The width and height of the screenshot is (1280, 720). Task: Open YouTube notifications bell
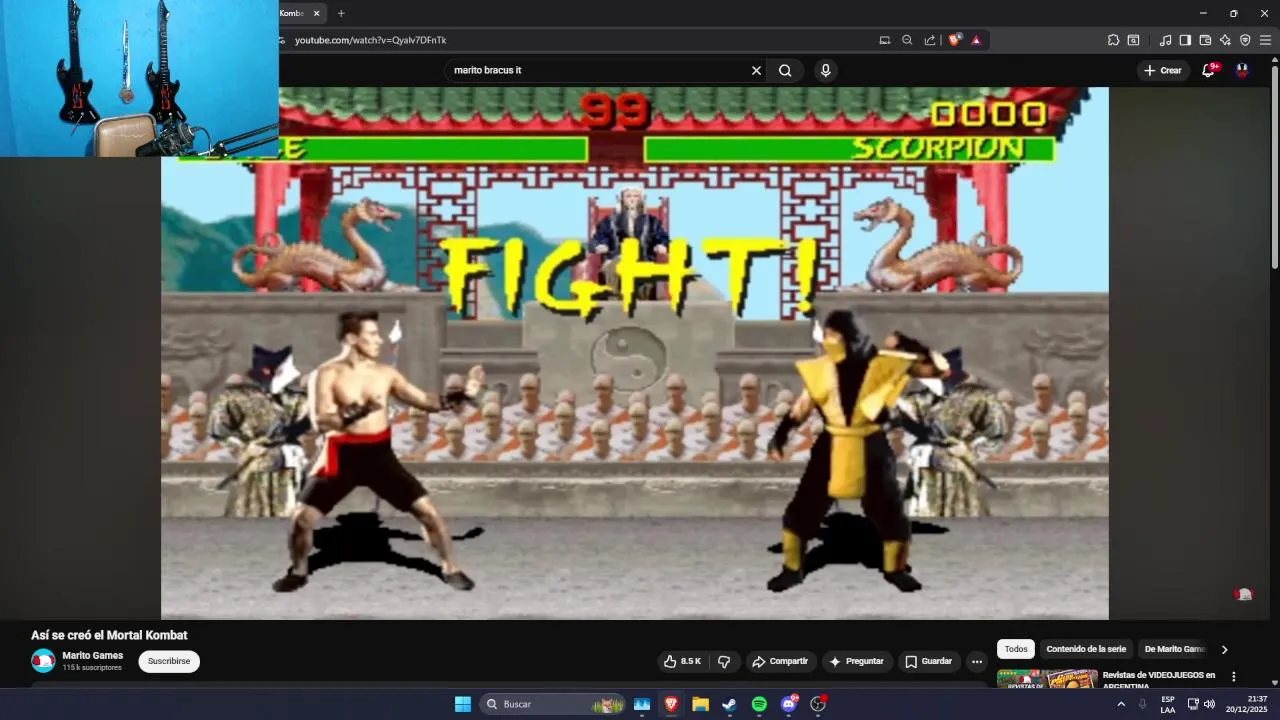[x=1208, y=70]
